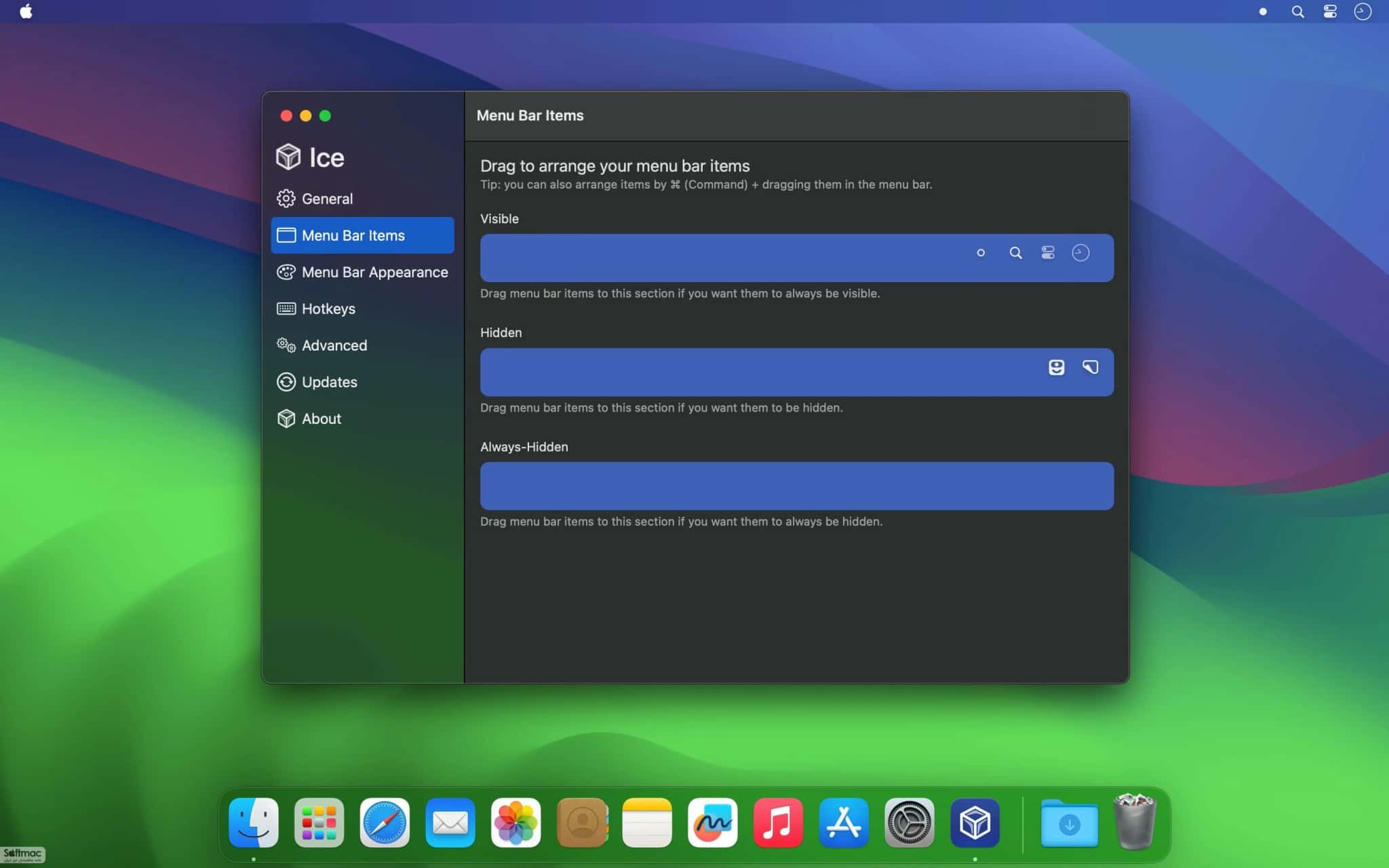Minimize the Ice window with yellow button

click(x=306, y=116)
